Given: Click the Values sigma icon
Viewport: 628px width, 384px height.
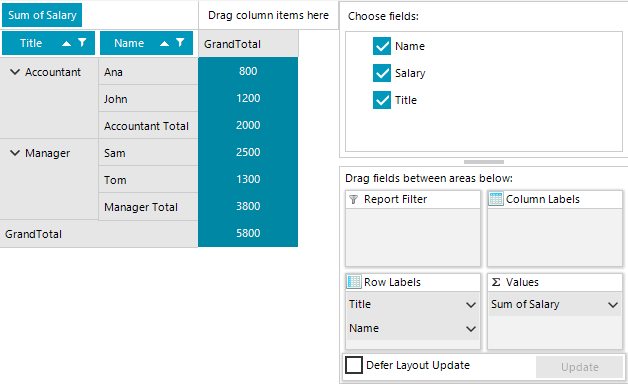Looking at the screenshot, I should point(496,282).
